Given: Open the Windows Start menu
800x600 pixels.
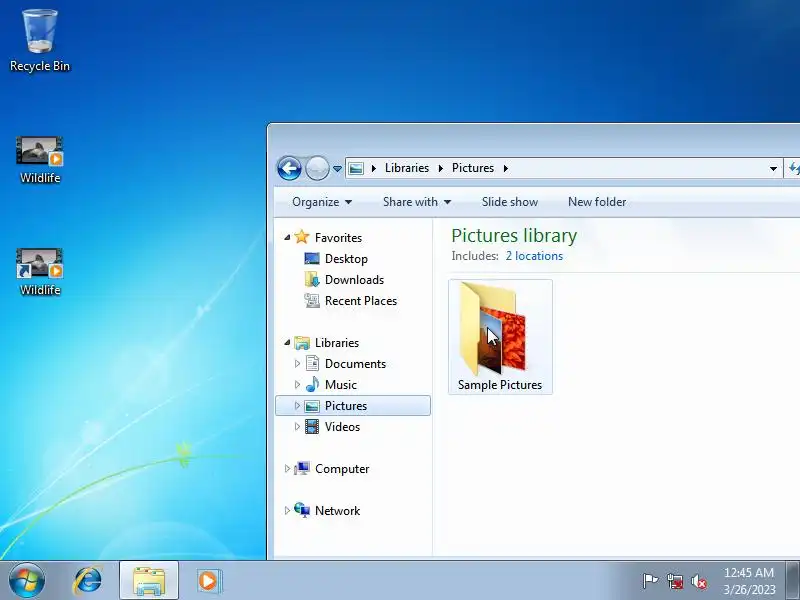Looking at the screenshot, I should coord(27,581).
